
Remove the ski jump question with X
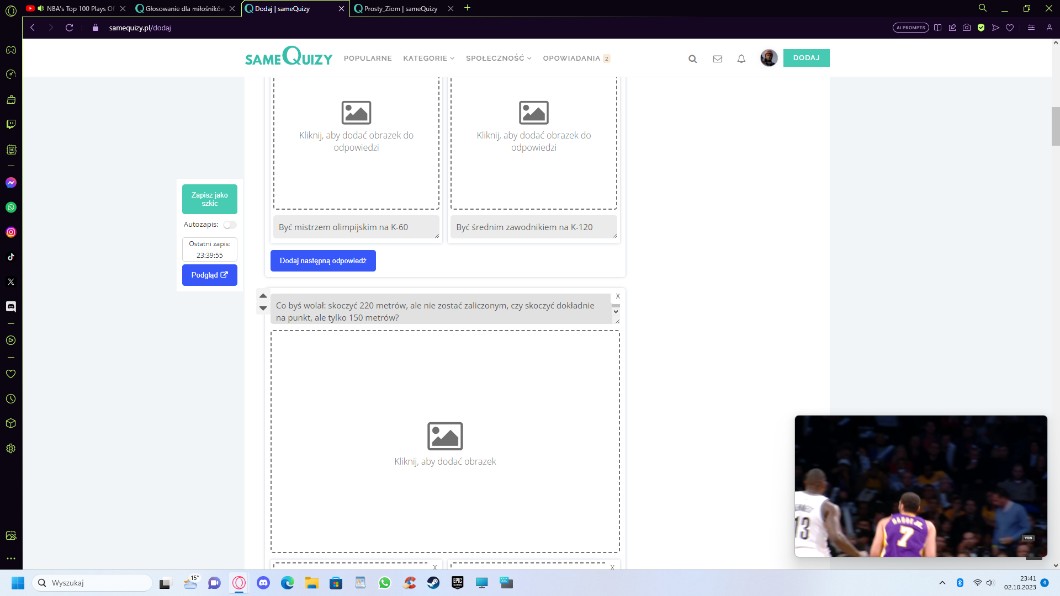617,296
